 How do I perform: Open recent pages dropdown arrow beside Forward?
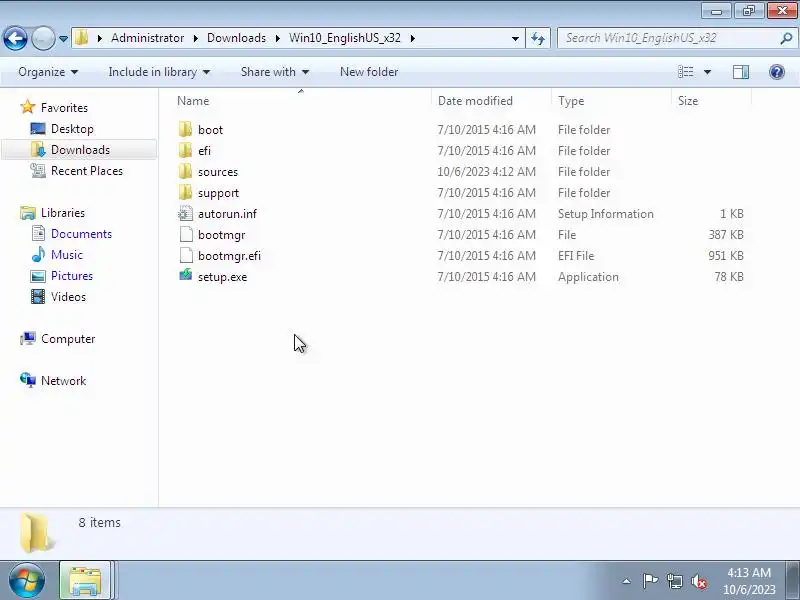point(63,39)
